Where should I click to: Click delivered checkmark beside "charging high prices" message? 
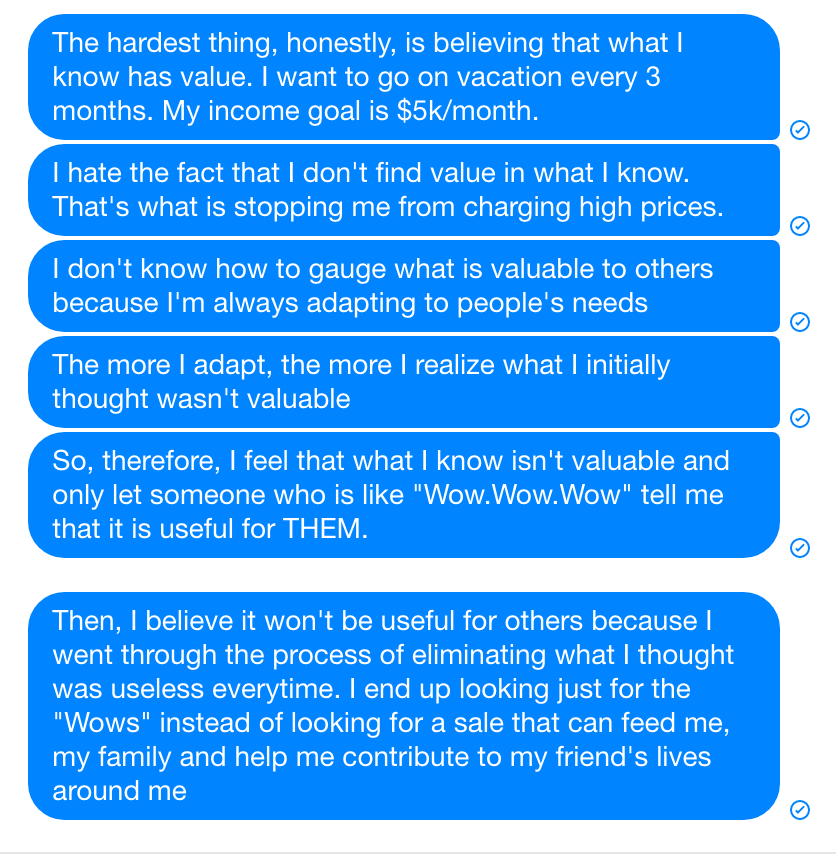pyautogui.click(x=799, y=226)
